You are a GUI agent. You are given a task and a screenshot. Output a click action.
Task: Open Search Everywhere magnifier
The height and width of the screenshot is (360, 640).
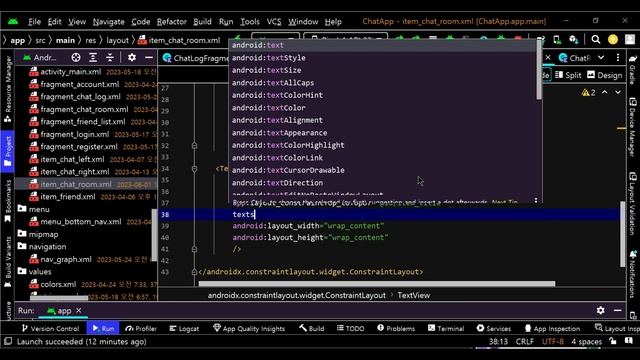tap(596, 40)
